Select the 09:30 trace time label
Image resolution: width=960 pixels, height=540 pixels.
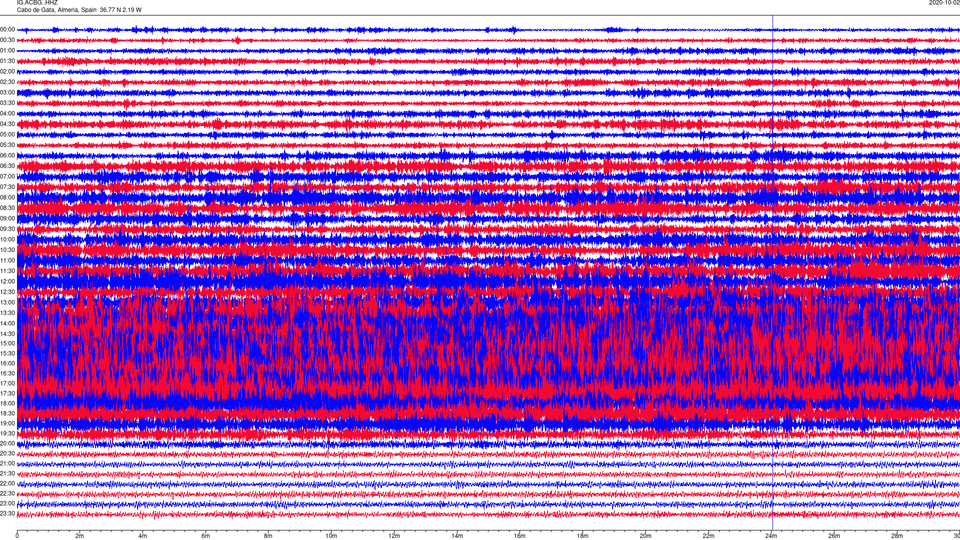(x=7, y=229)
